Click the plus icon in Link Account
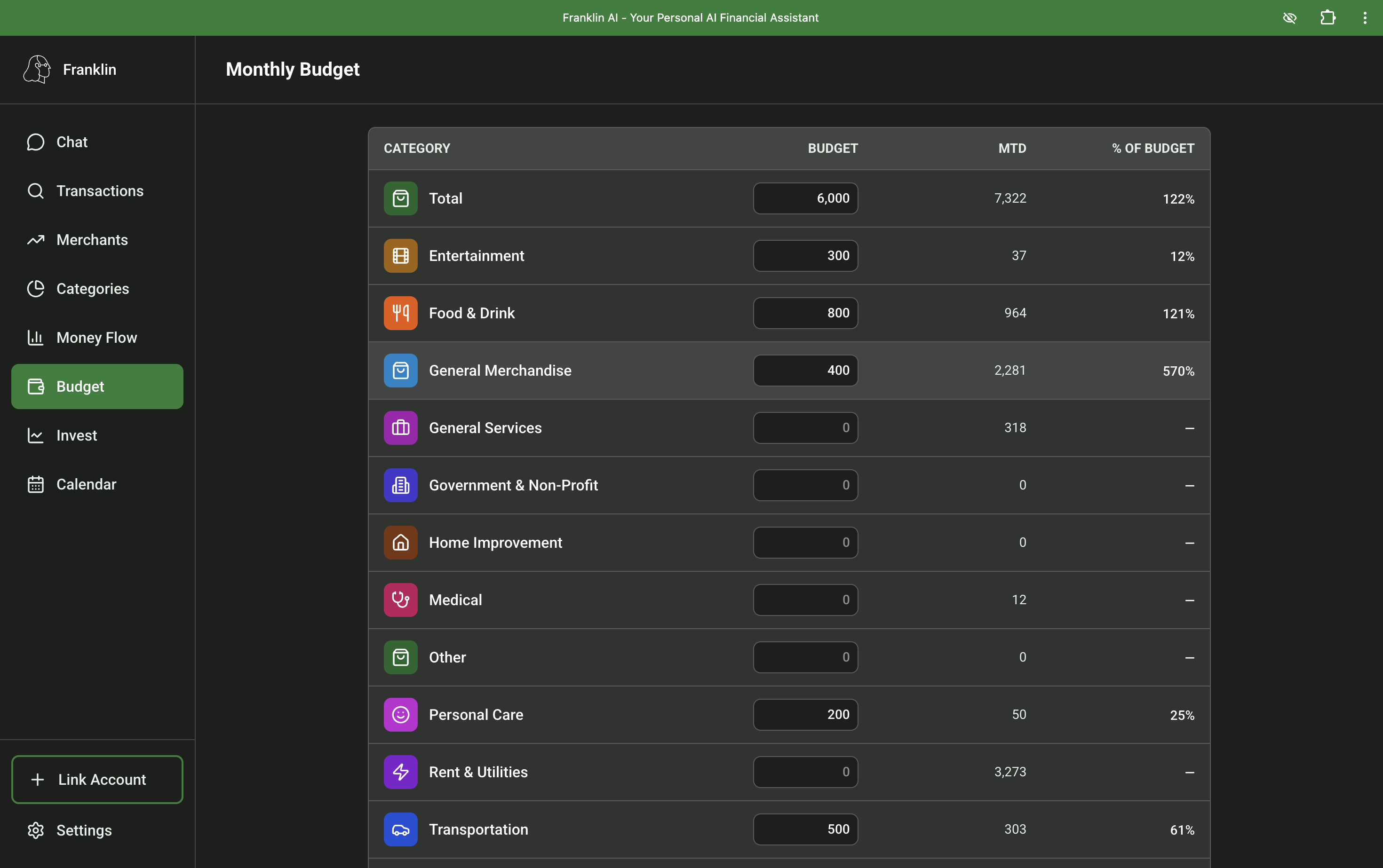The width and height of the screenshot is (1383, 868). pyautogui.click(x=37, y=779)
